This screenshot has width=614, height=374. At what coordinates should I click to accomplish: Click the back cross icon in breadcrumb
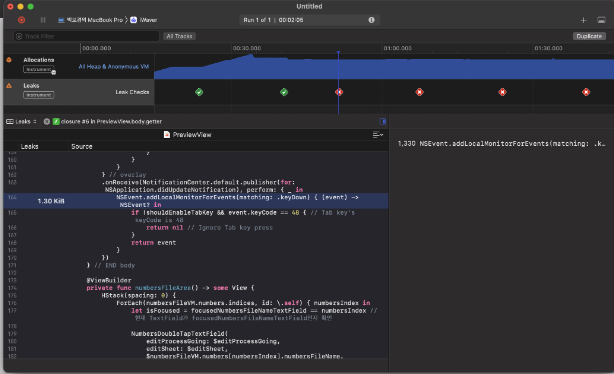pos(47,122)
